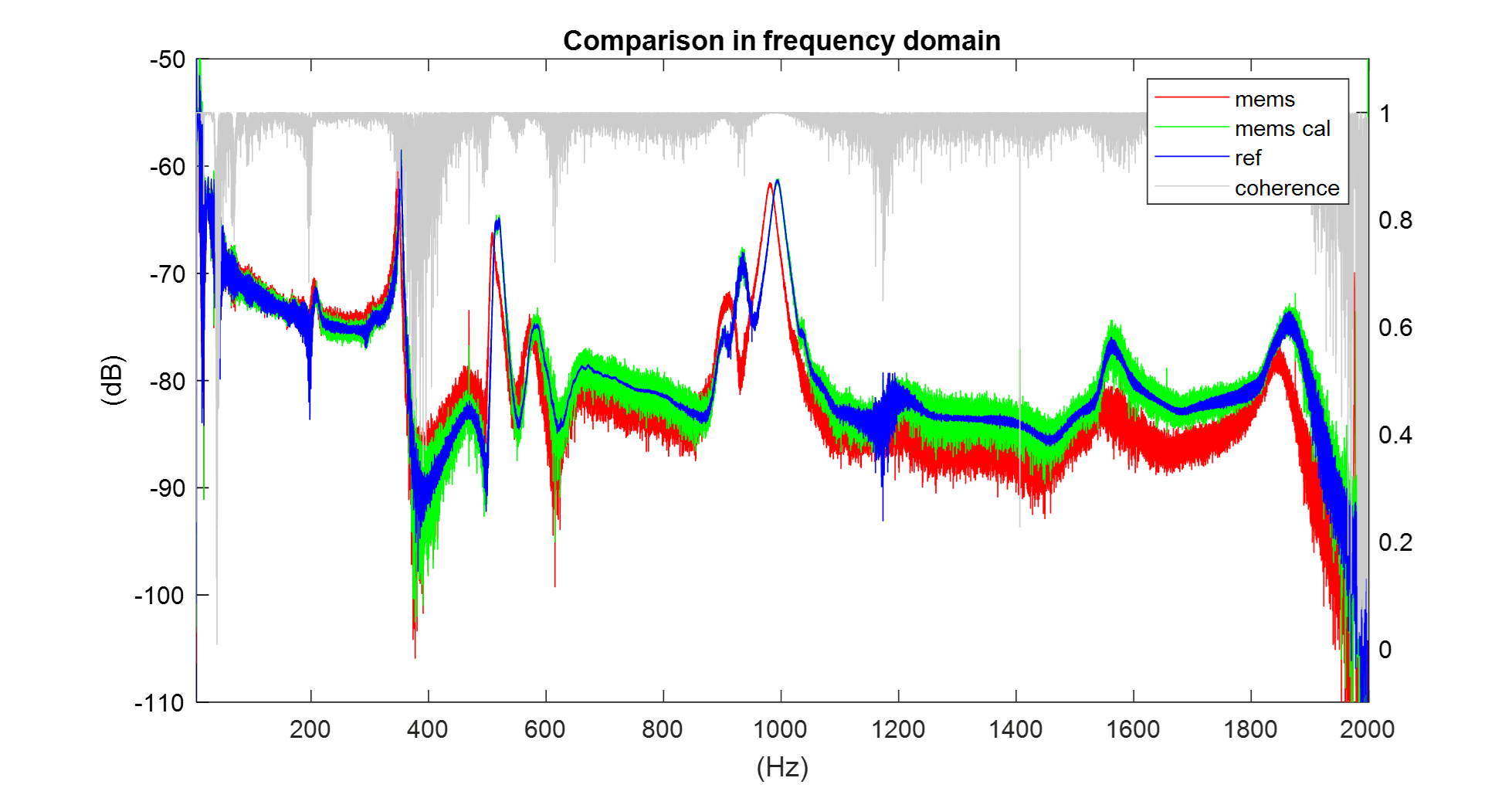1512x788 pixels.
Task: Select the 1800 x-axis tick label
Action: pyautogui.click(x=1250, y=729)
